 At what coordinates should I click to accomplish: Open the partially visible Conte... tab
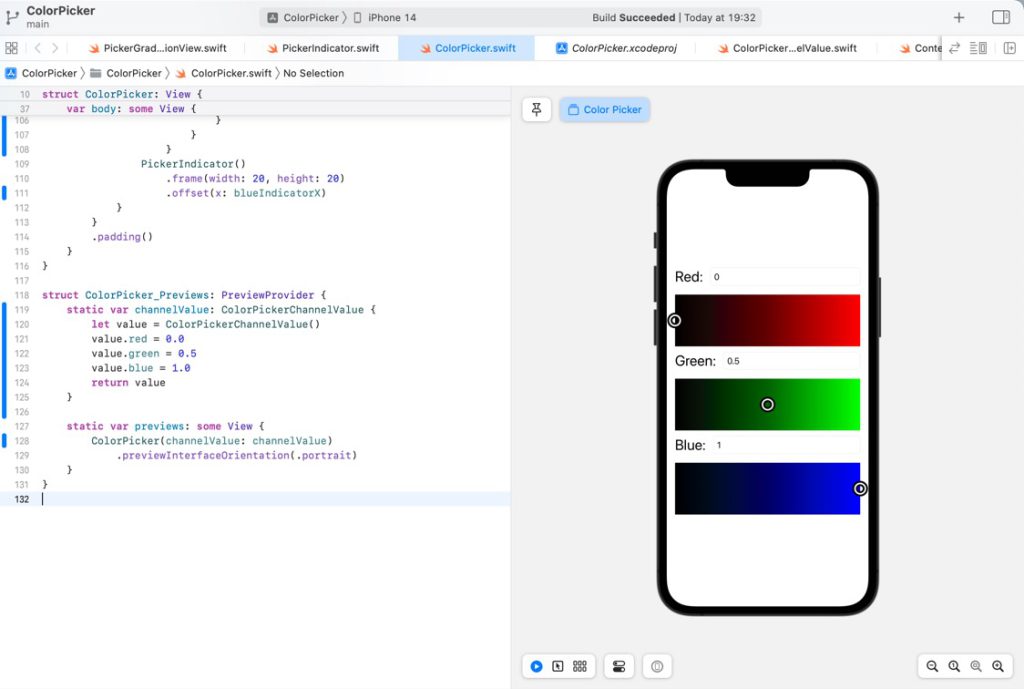point(920,48)
